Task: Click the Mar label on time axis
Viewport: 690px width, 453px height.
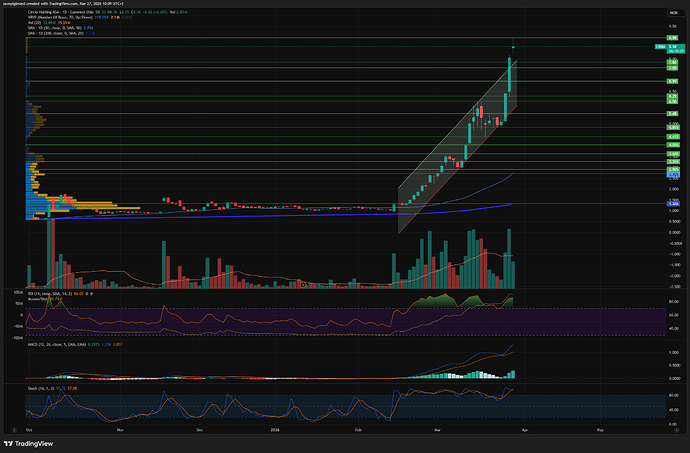Action: point(439,428)
